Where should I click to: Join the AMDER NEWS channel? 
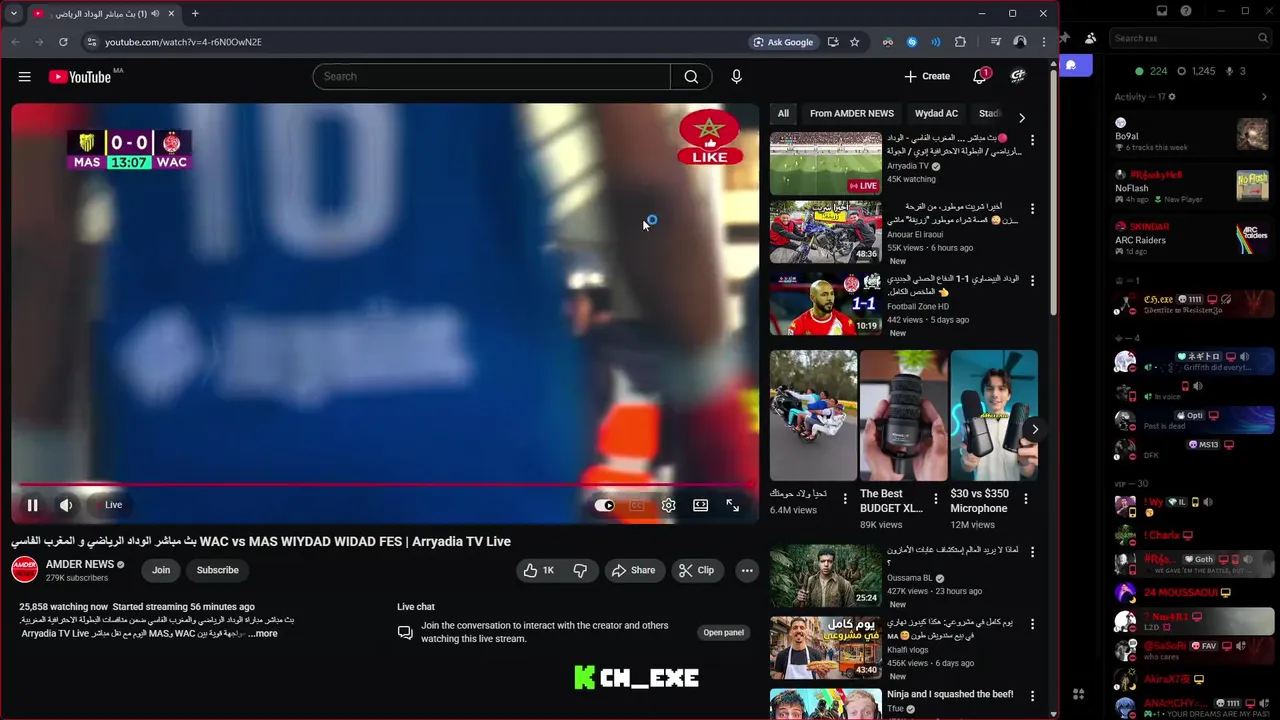click(161, 570)
